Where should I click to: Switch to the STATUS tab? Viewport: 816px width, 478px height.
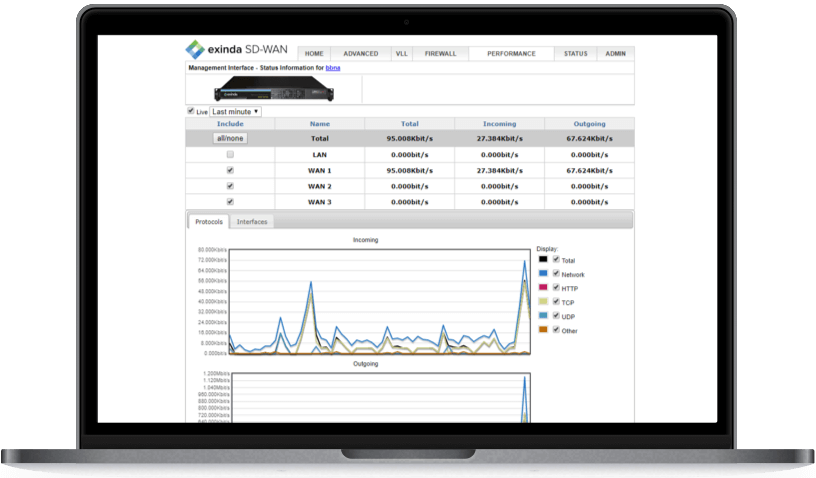coord(575,54)
